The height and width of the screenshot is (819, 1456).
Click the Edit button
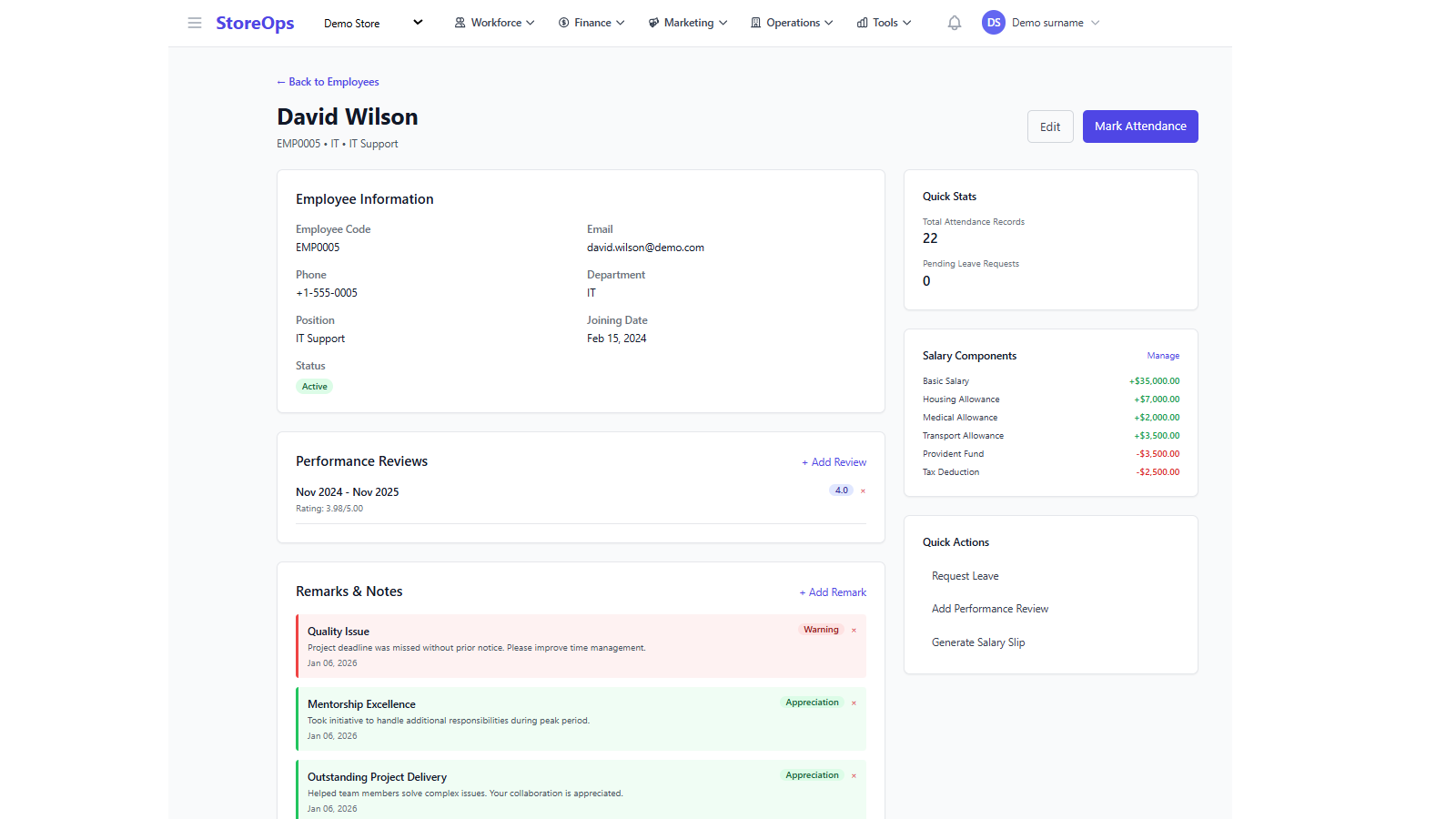pyautogui.click(x=1050, y=126)
